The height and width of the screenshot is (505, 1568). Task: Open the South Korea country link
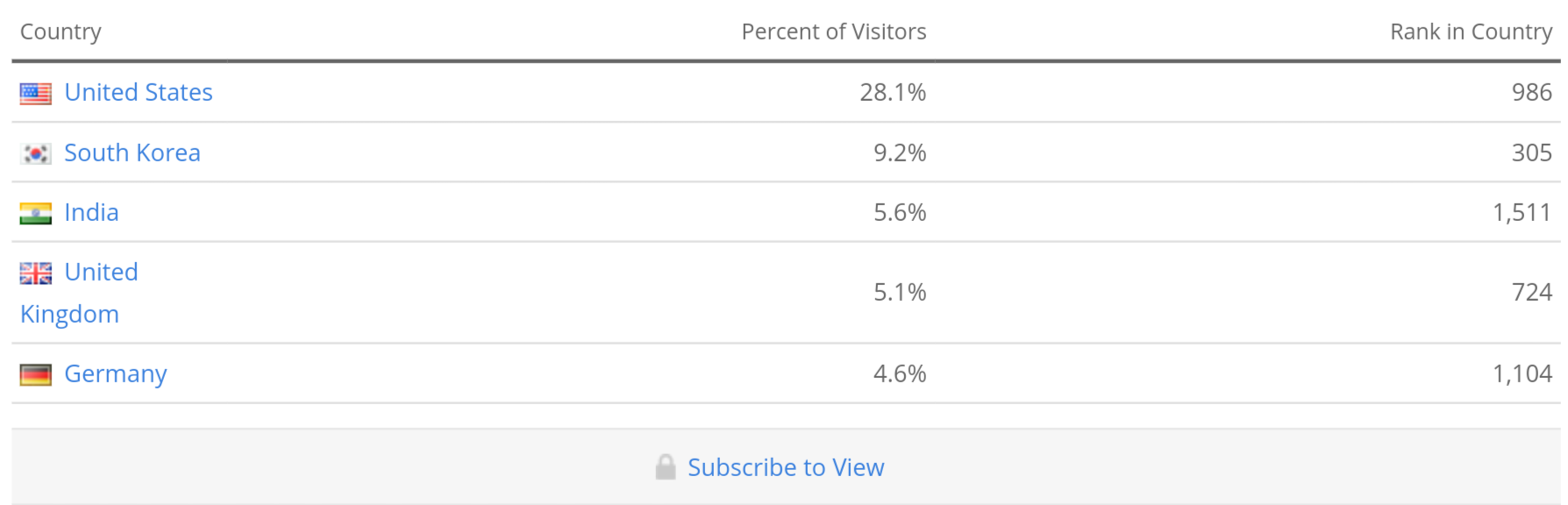132,153
